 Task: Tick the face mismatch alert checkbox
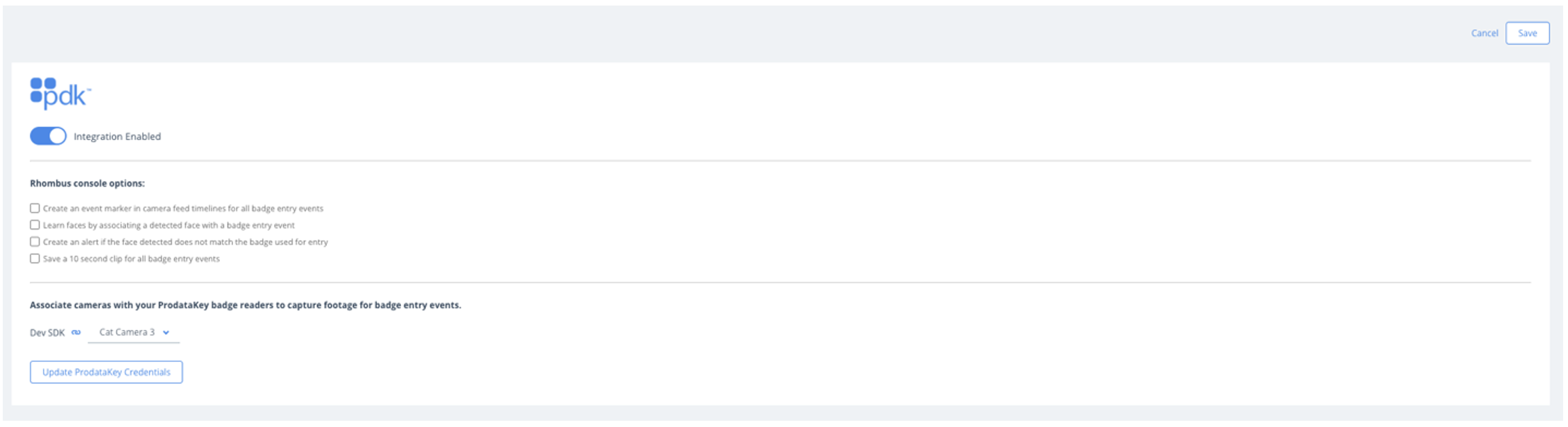tap(35, 242)
